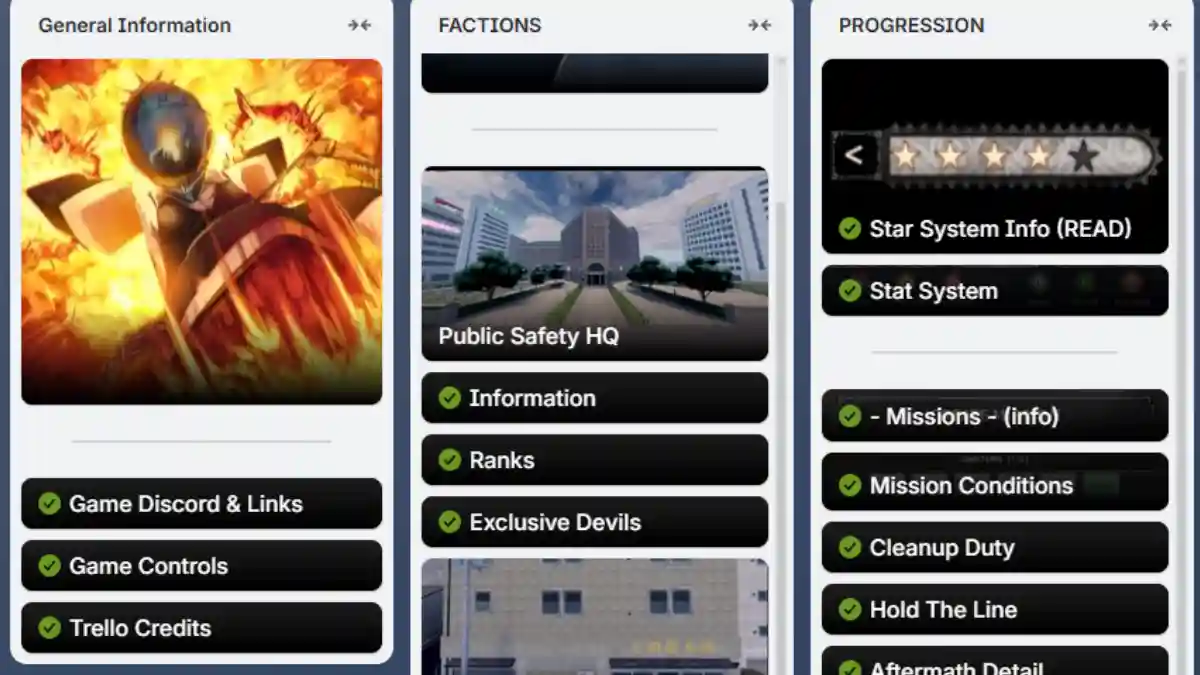Screen dimensions: 1200x675
Task: Collapse the General Information list
Action: click(360, 25)
